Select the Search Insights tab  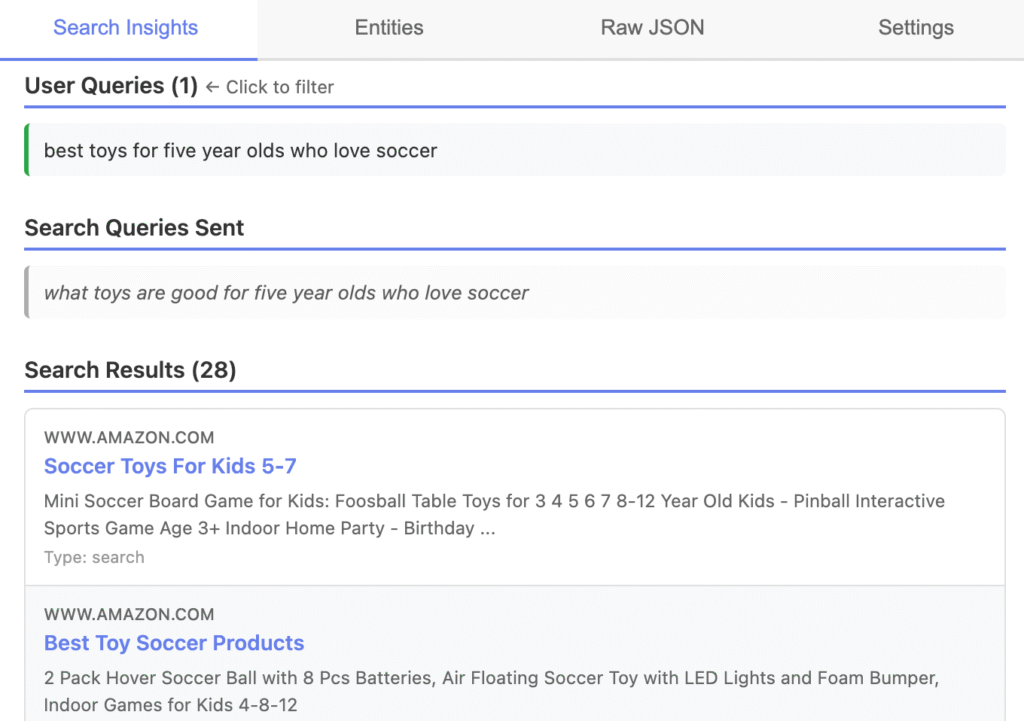point(125,28)
